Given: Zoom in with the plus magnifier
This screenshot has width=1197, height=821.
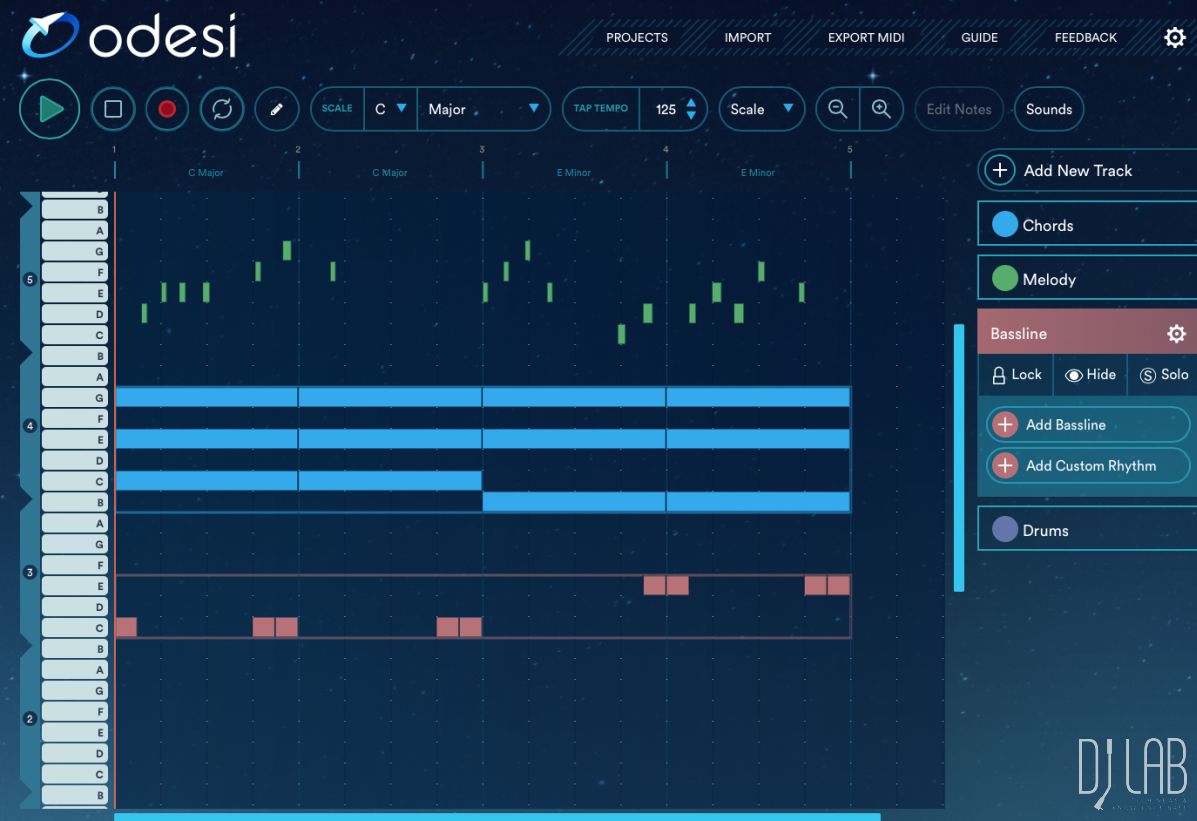Looking at the screenshot, I should coord(881,109).
